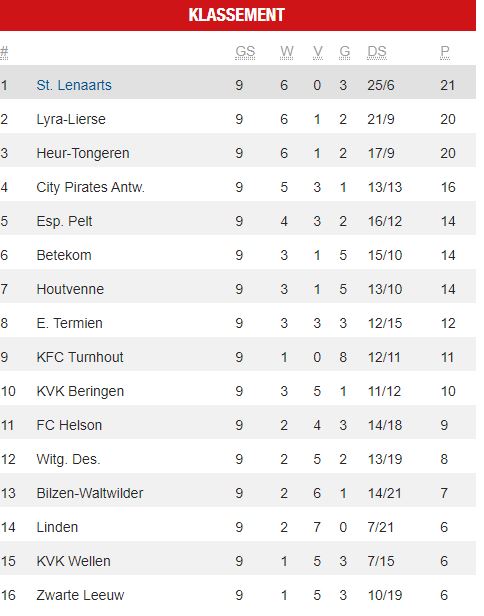Viewport: 484px width, 616px height.
Task: Click the Zwarte Leeuw team name
Action: [80, 595]
